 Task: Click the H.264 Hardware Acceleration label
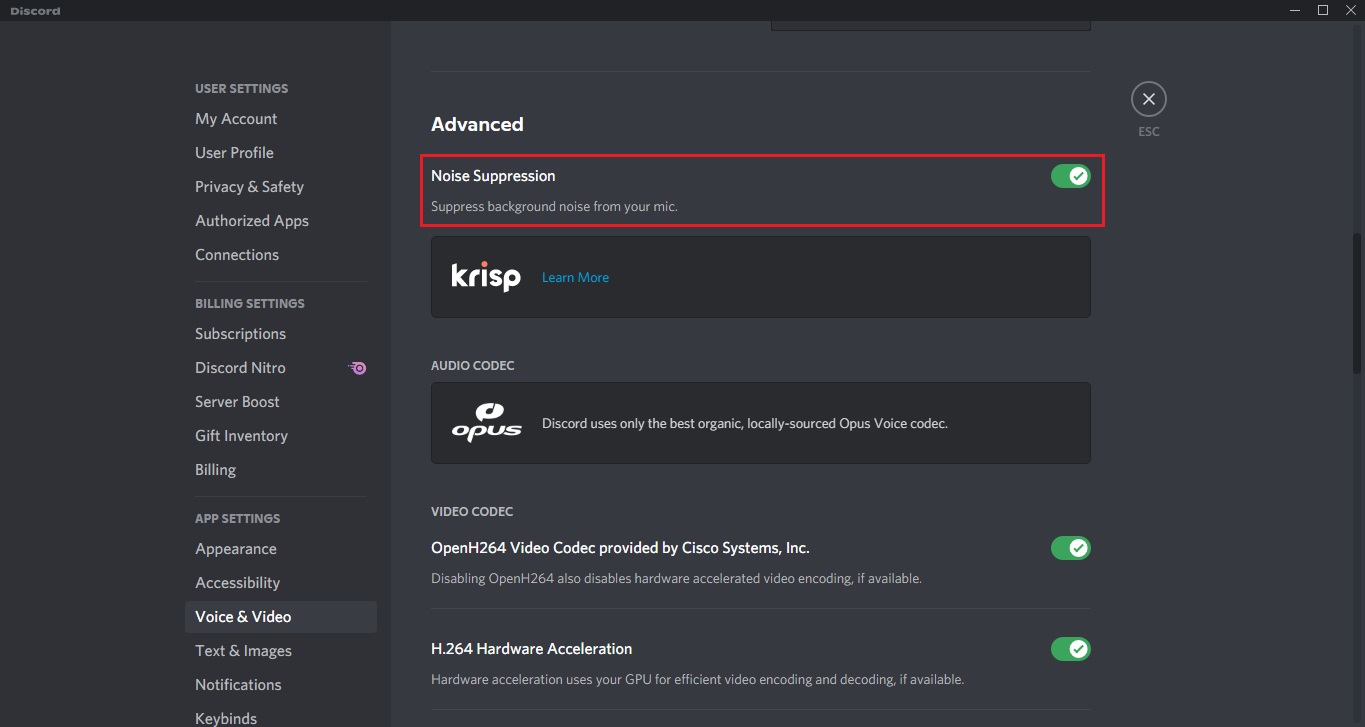tap(531, 649)
